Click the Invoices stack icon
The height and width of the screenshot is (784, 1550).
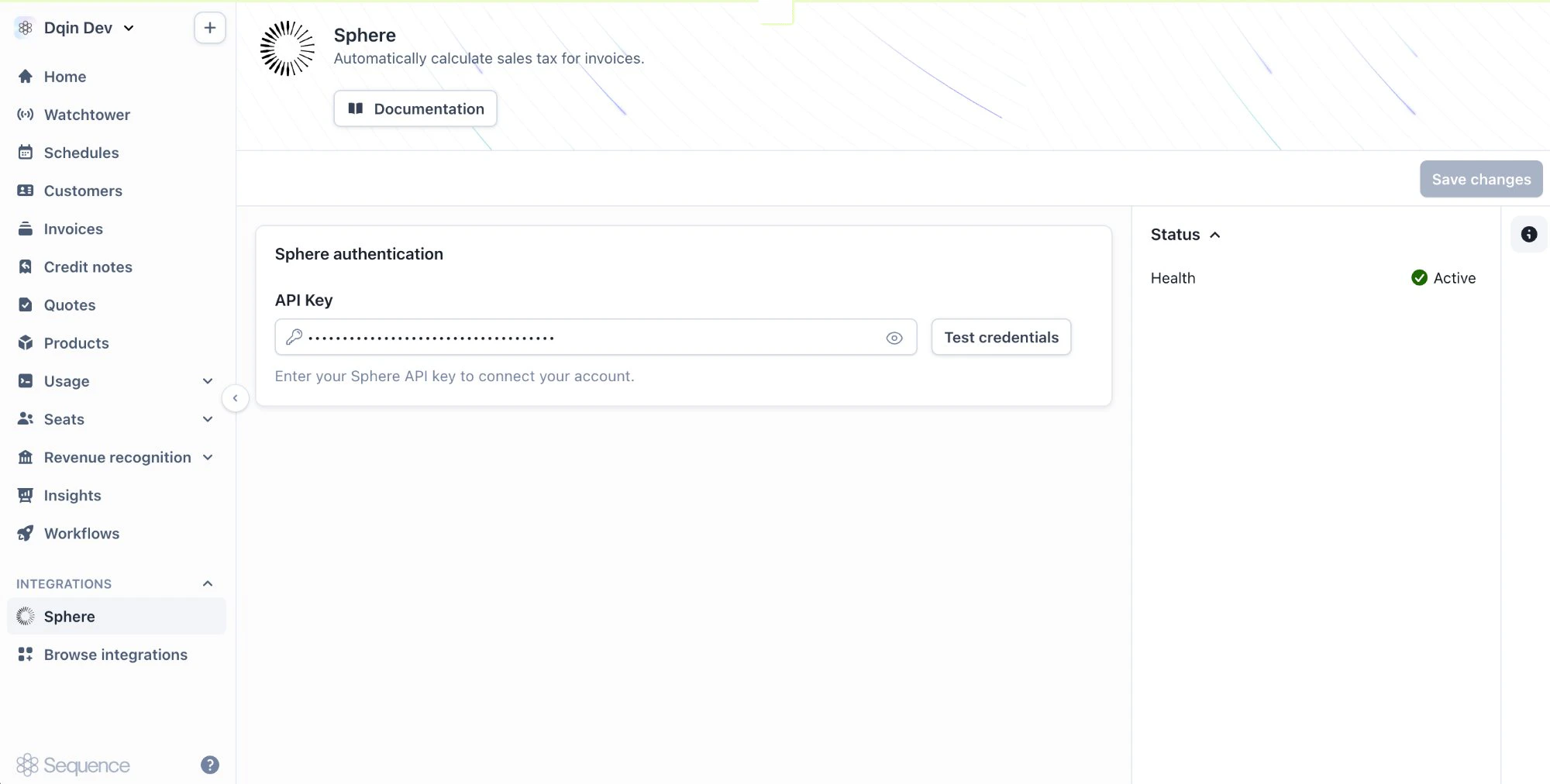pos(26,228)
